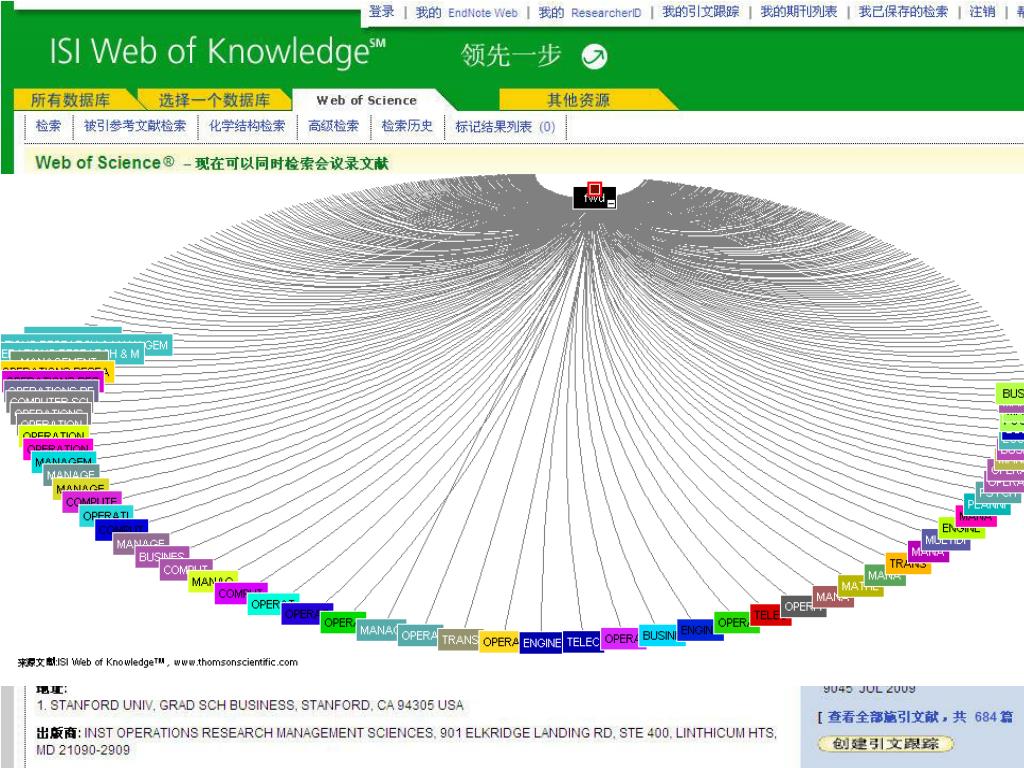Click the 创建引文跟踪 button
1024x768 pixels.
point(886,743)
